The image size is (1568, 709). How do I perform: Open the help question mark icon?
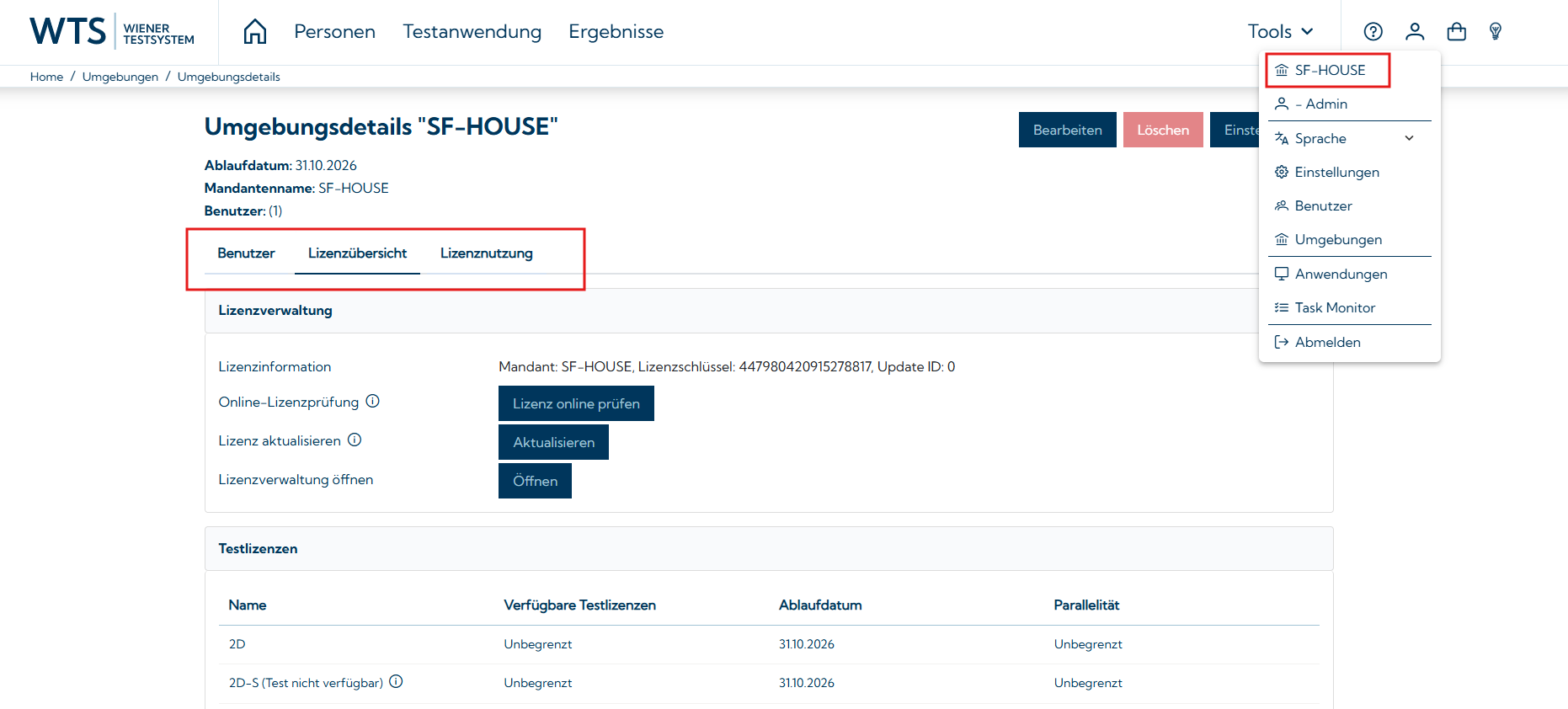click(1373, 32)
